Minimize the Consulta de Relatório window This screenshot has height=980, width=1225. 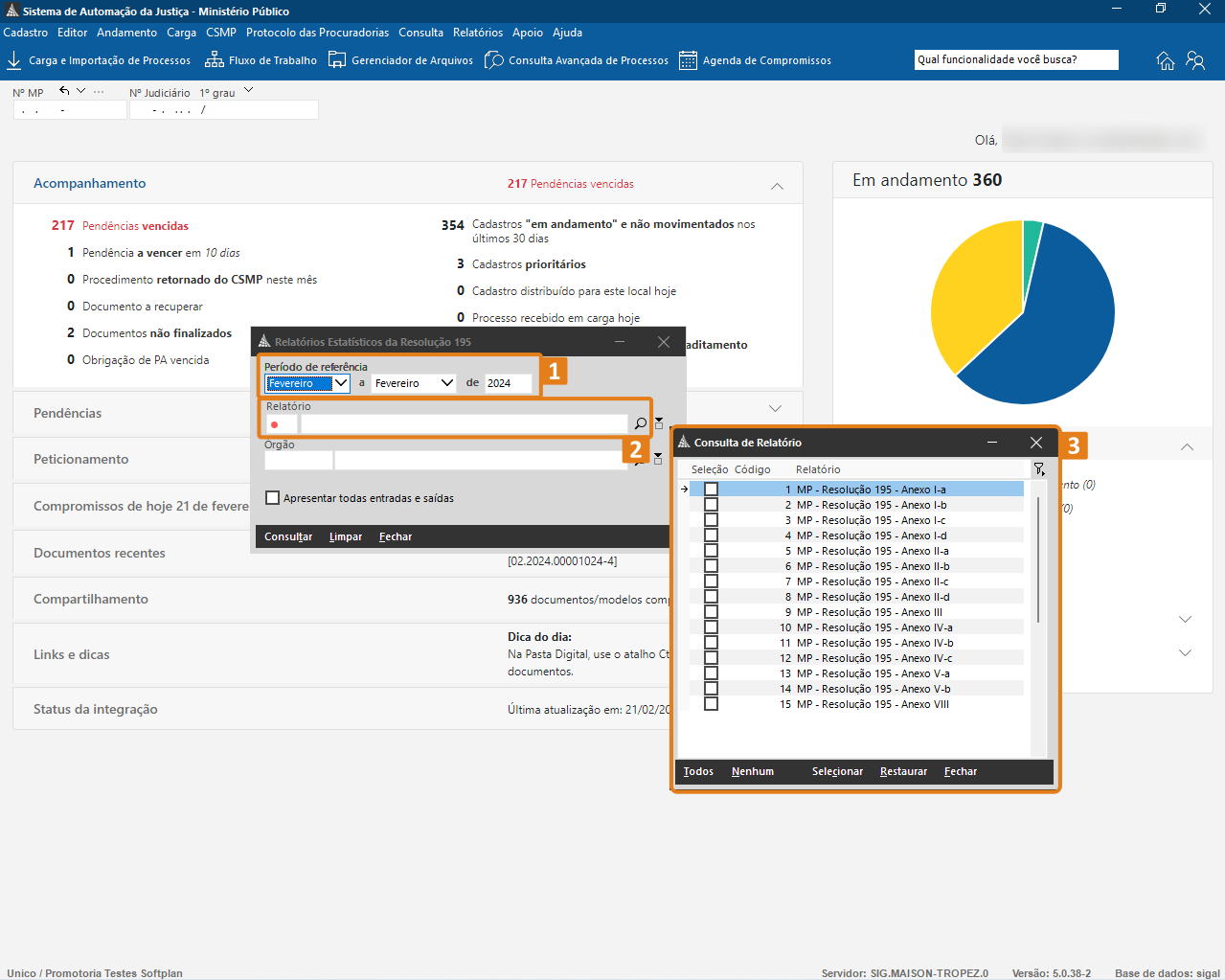(x=992, y=443)
